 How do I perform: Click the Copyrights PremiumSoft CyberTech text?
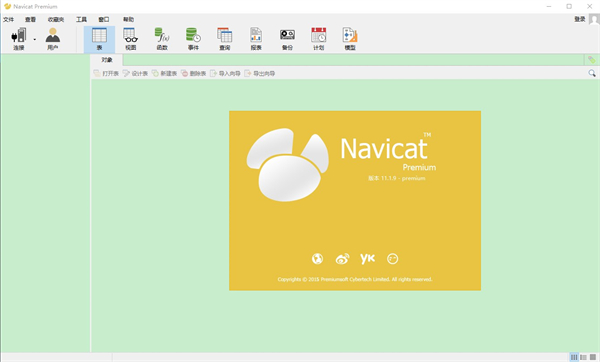click(355, 279)
